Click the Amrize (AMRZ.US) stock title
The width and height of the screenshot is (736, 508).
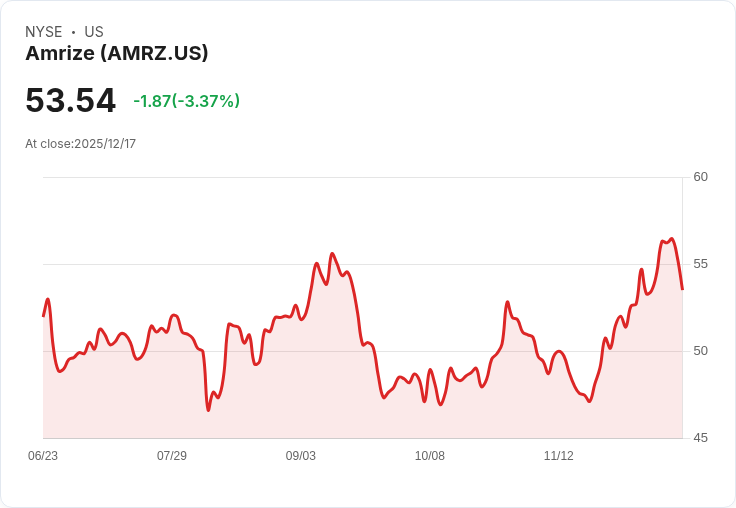116,53
